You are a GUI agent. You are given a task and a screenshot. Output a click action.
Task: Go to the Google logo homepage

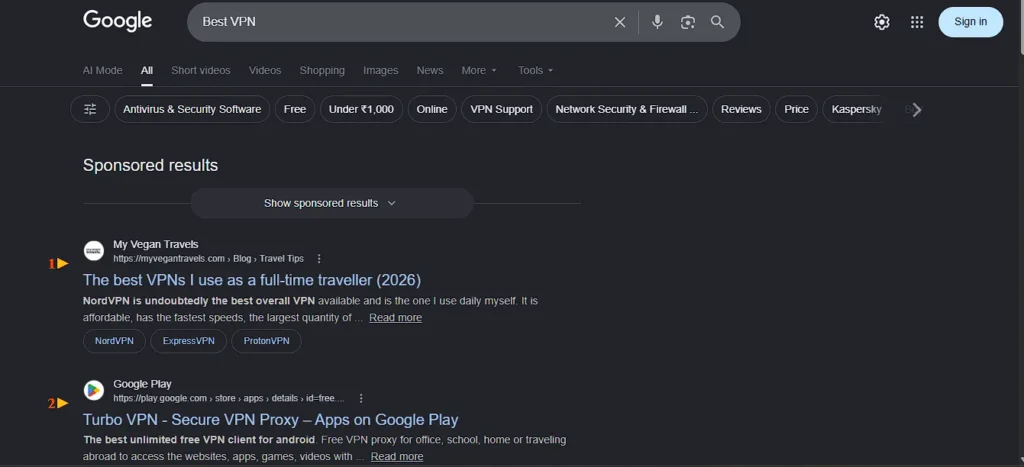point(118,21)
